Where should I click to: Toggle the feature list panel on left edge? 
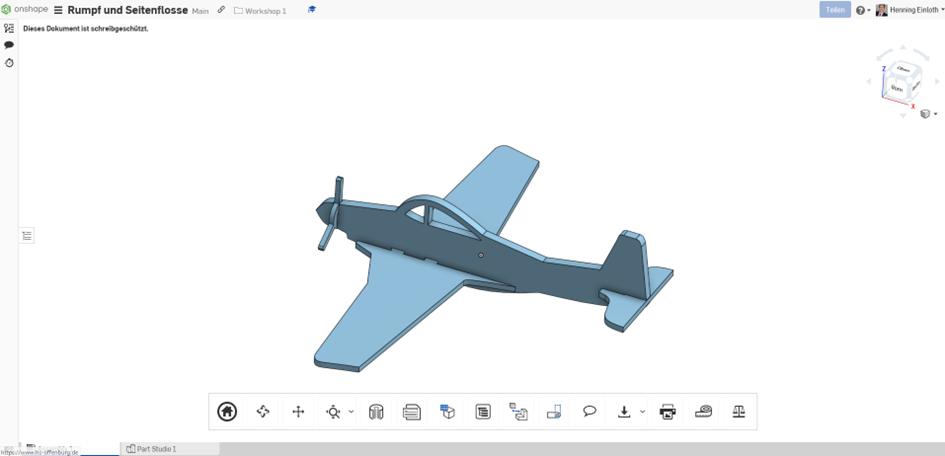[27, 236]
